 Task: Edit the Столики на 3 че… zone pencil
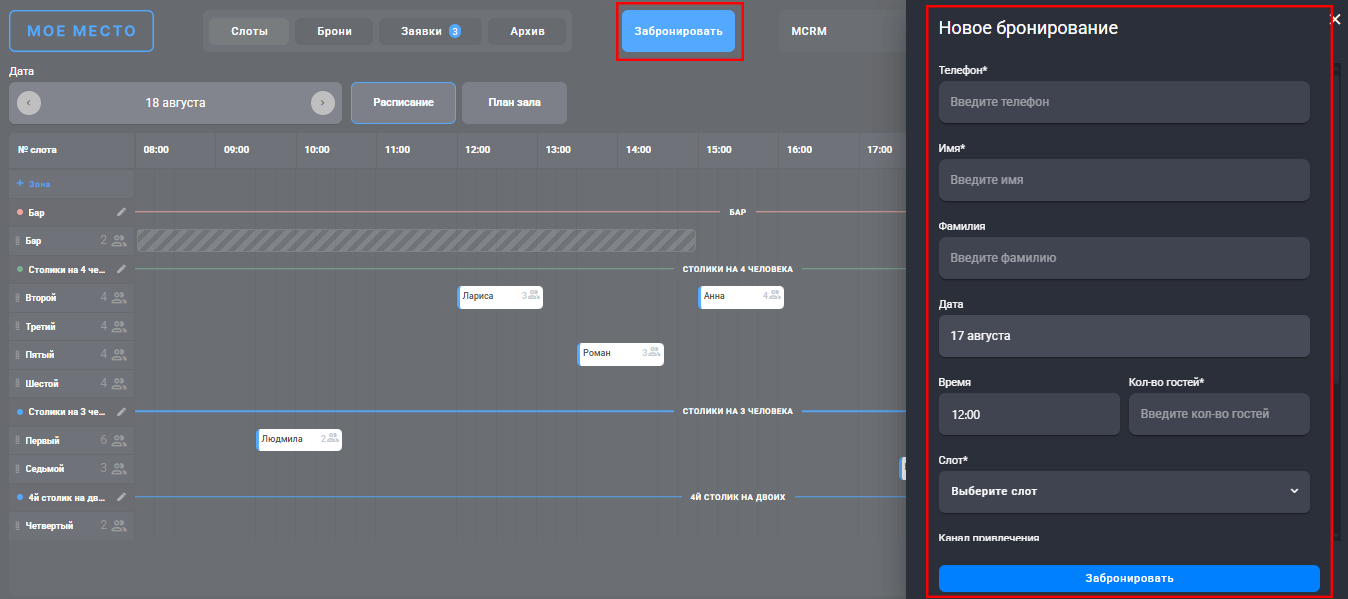tap(122, 411)
